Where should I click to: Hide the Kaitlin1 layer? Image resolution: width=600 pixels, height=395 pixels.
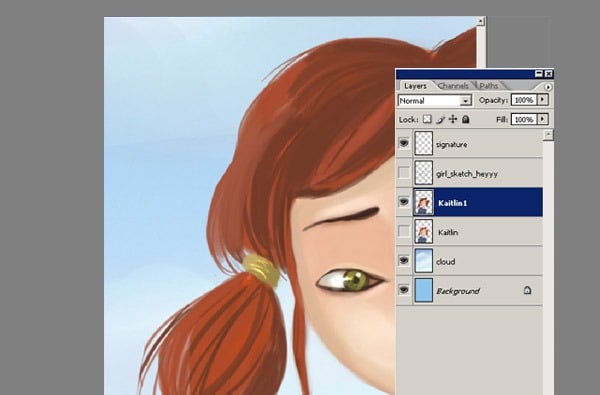404,202
